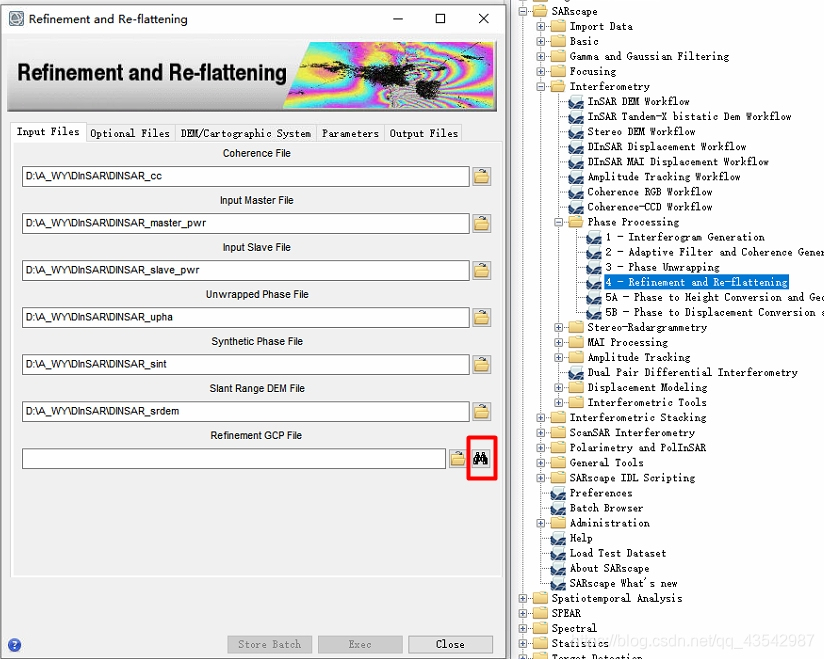Image resolution: width=824 pixels, height=659 pixels.
Task: Expand the Focusing folder
Action: (541, 71)
